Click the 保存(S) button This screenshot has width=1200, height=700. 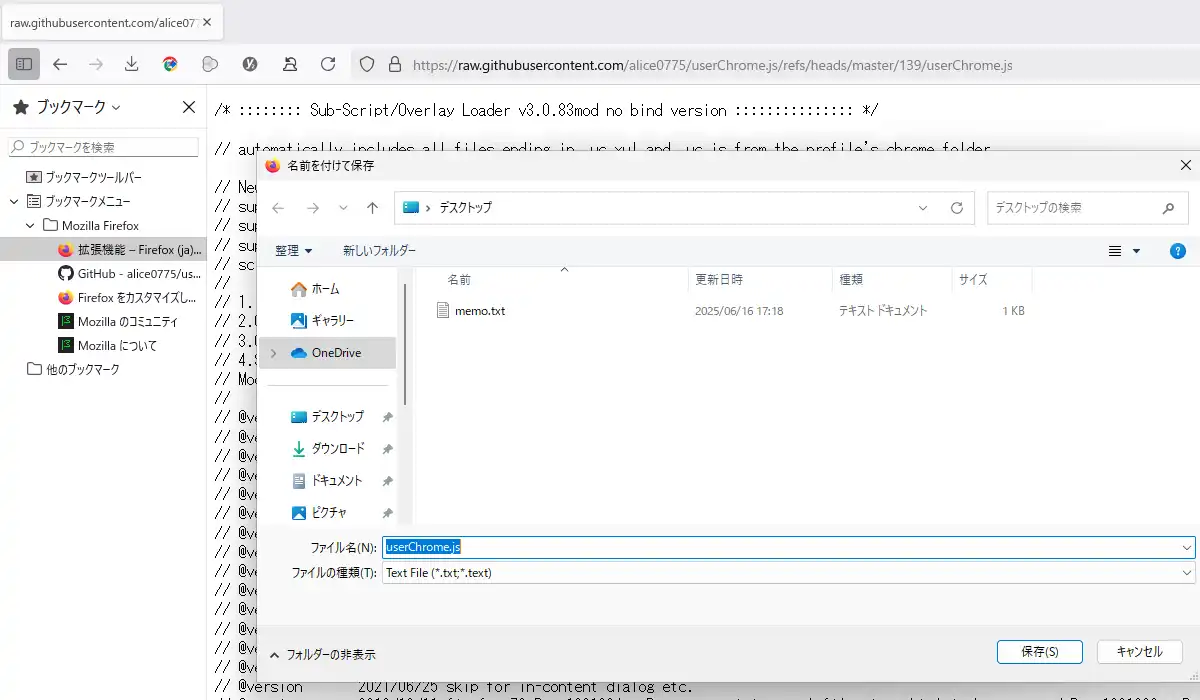coord(1040,651)
